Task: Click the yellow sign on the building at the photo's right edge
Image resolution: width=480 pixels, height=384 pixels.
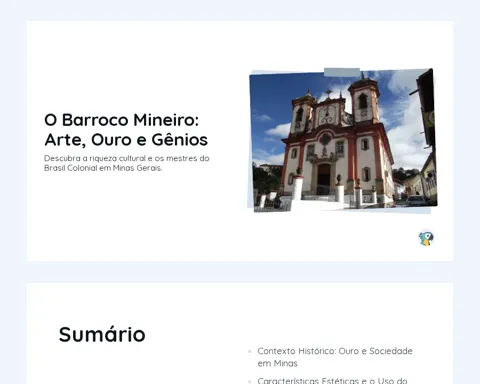Action: [x=431, y=118]
